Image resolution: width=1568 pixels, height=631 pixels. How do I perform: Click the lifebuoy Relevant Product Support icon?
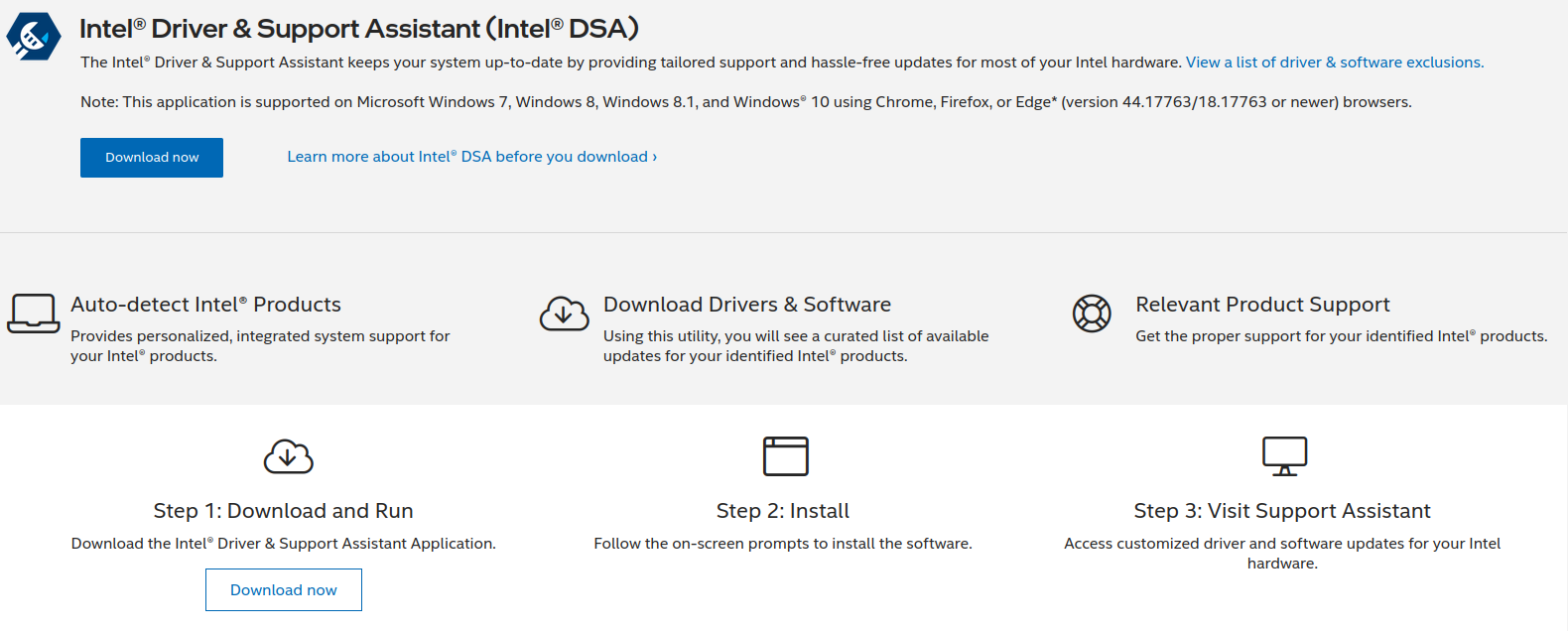(1092, 314)
